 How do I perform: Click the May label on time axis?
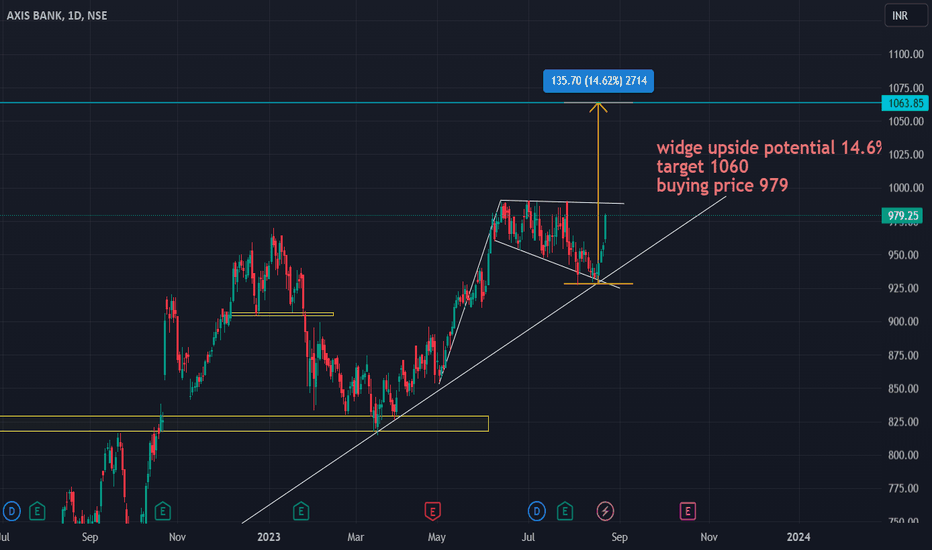click(436, 537)
